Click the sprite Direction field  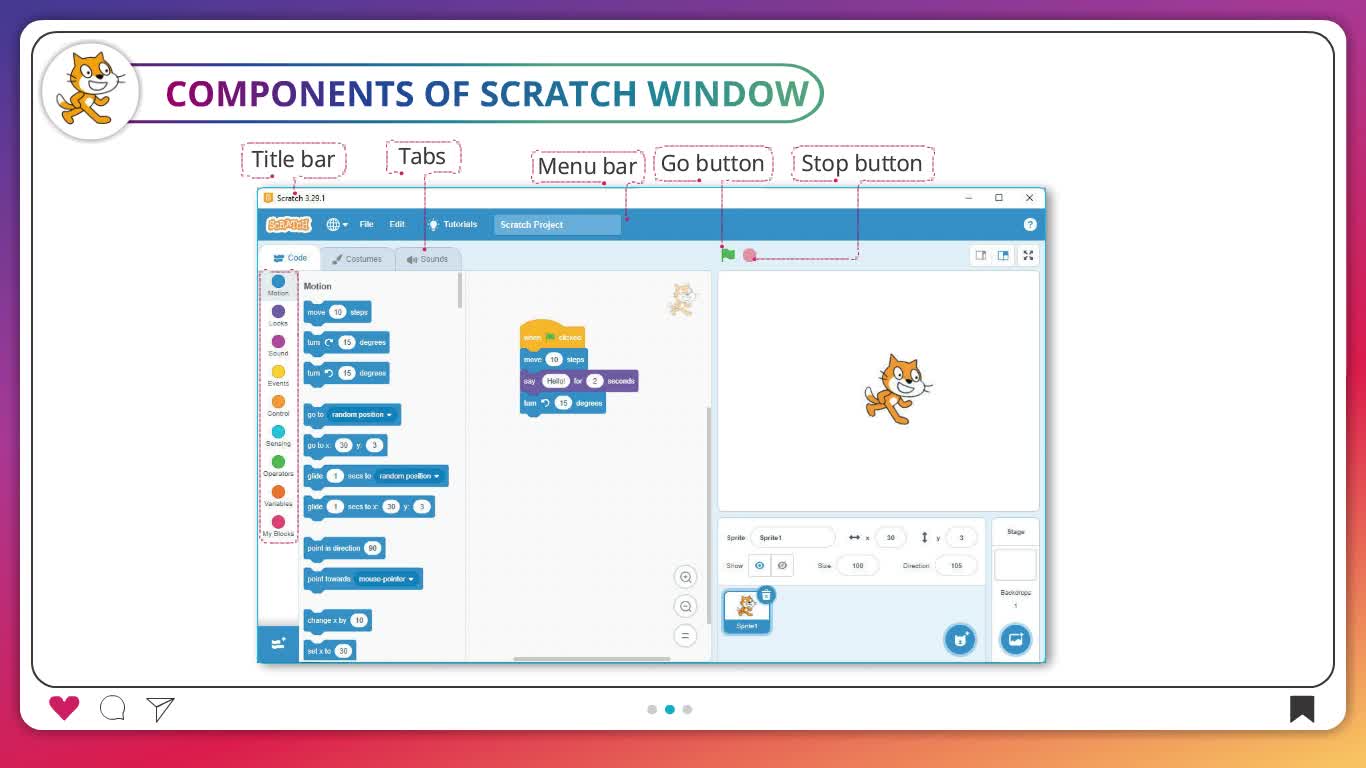[x=956, y=566]
